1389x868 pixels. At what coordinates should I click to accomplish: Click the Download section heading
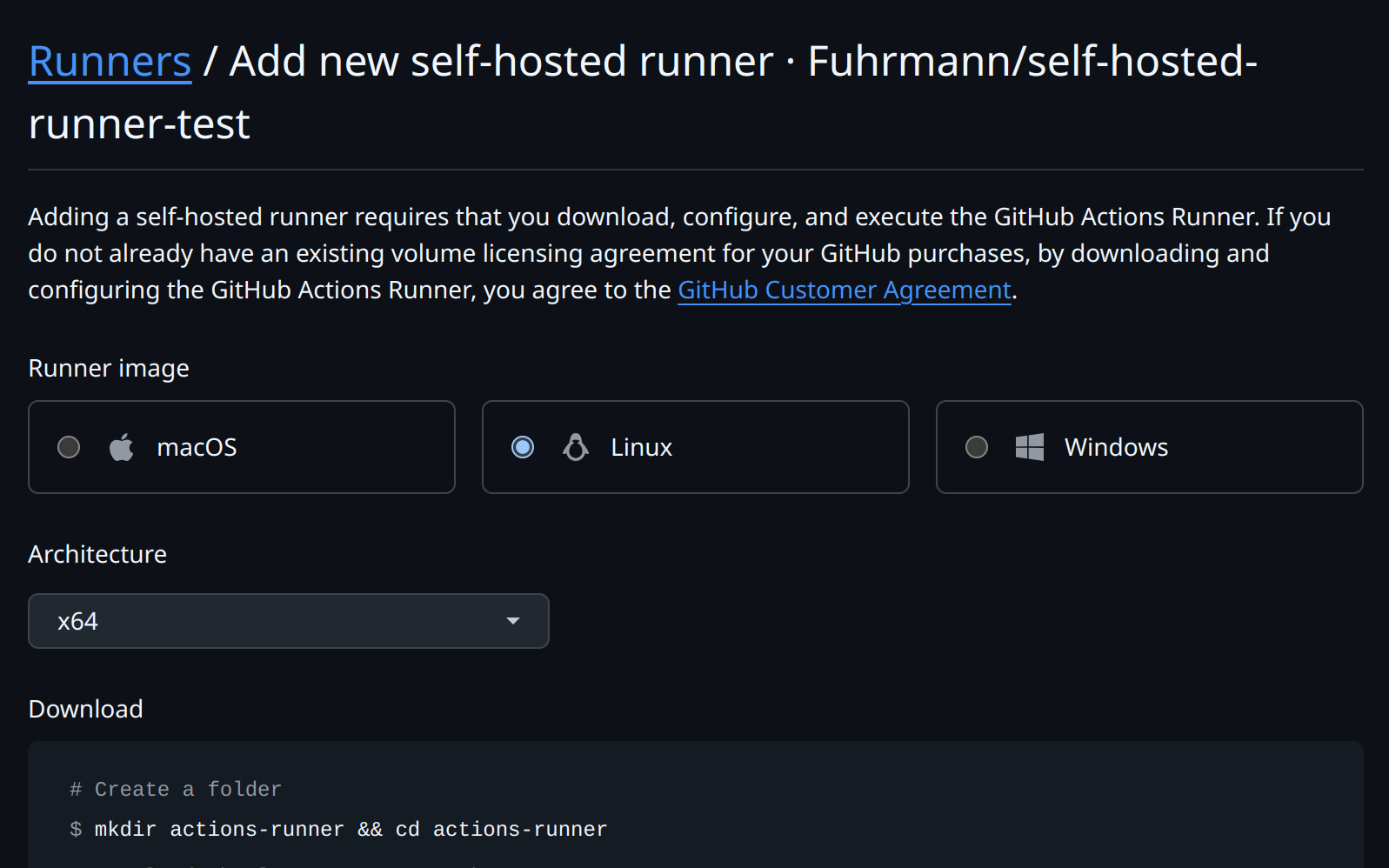point(85,709)
